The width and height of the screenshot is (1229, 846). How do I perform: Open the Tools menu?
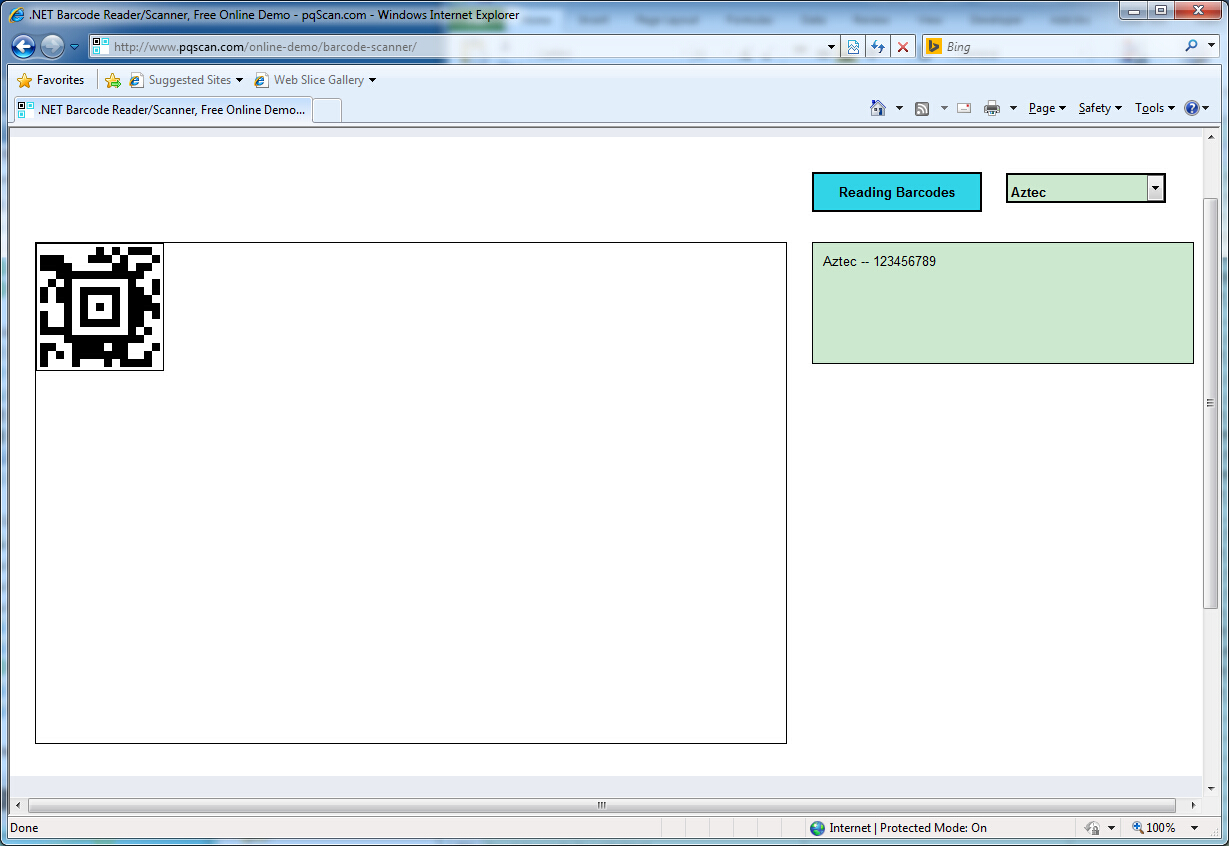[x=1155, y=108]
